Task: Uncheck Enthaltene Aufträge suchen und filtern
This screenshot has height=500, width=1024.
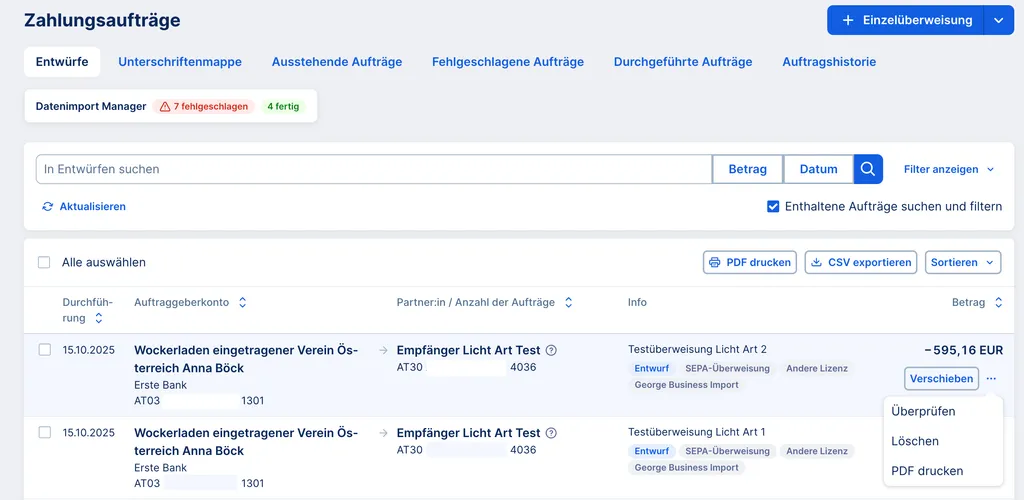Action: click(x=773, y=207)
